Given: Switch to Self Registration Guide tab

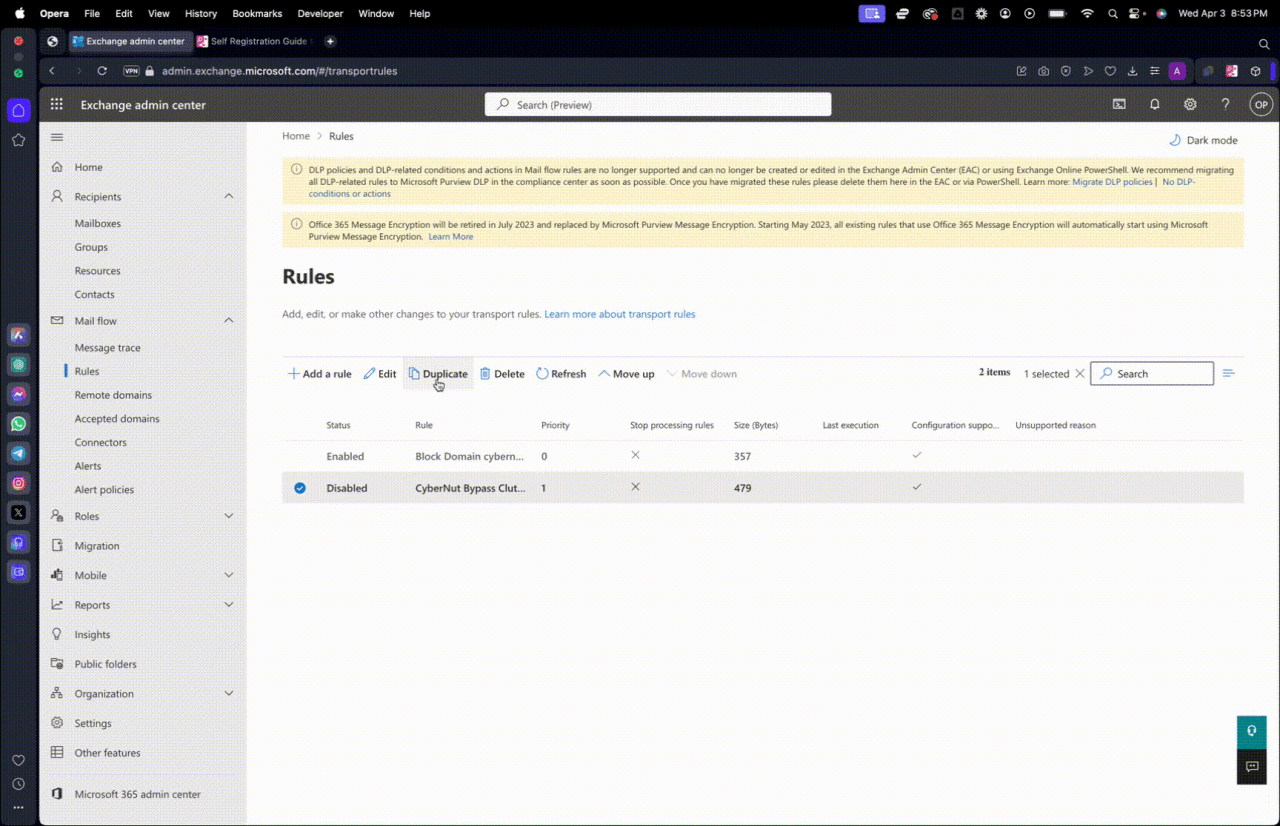Looking at the screenshot, I should [x=256, y=42].
